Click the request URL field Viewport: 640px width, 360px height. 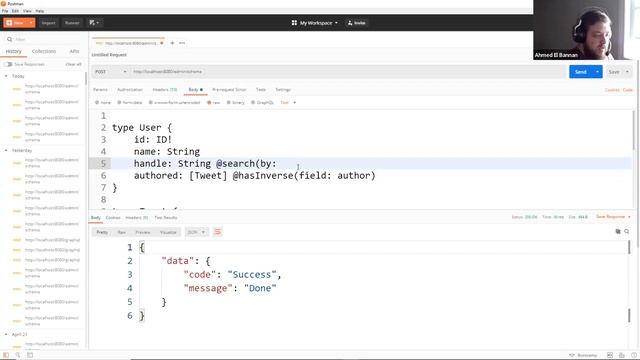tap(347, 72)
